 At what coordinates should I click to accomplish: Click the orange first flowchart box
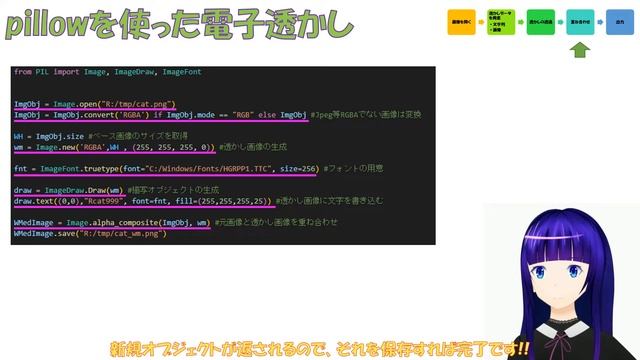tap(461, 22)
